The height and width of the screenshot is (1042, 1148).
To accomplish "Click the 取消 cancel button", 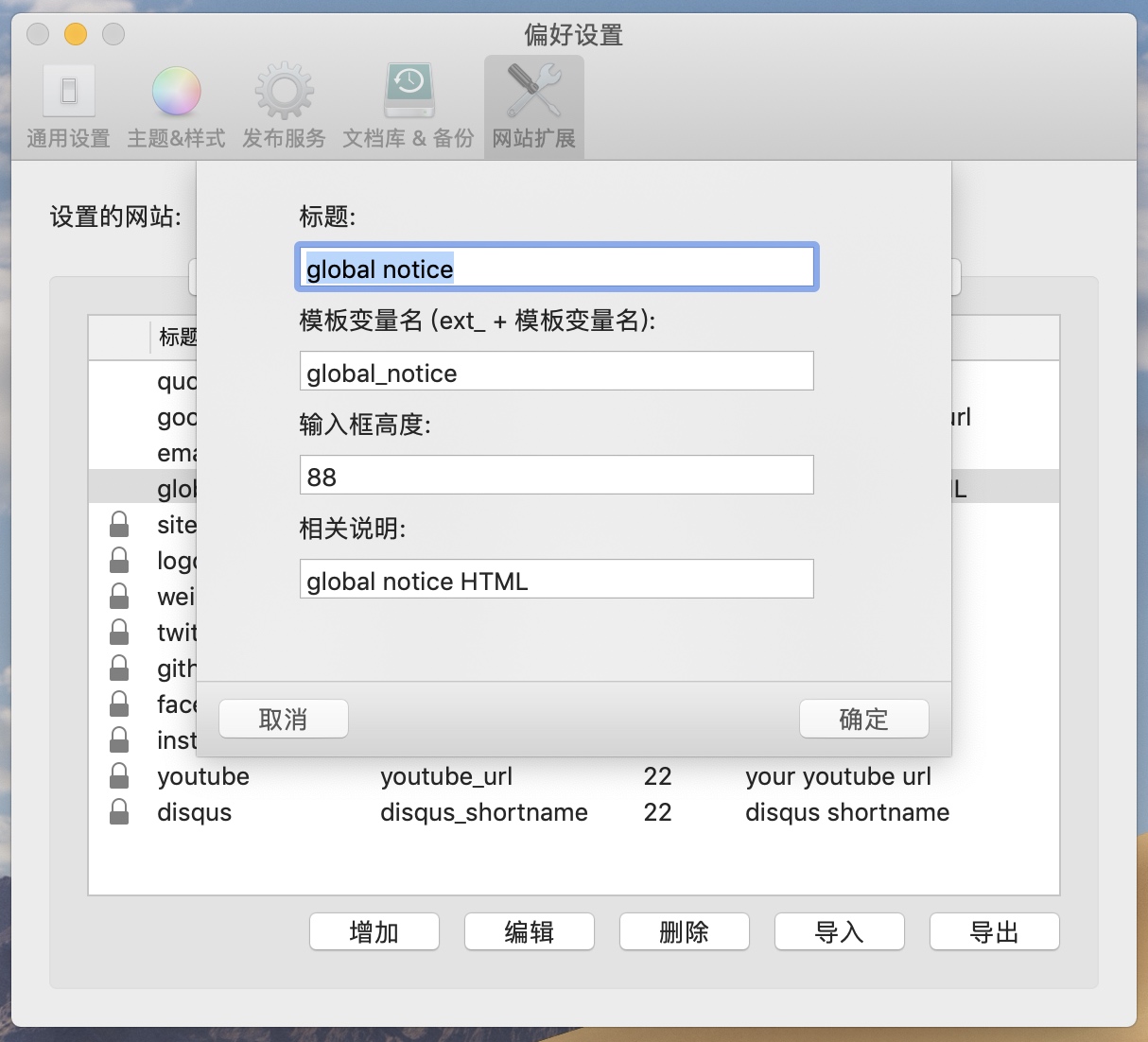I will (283, 720).
